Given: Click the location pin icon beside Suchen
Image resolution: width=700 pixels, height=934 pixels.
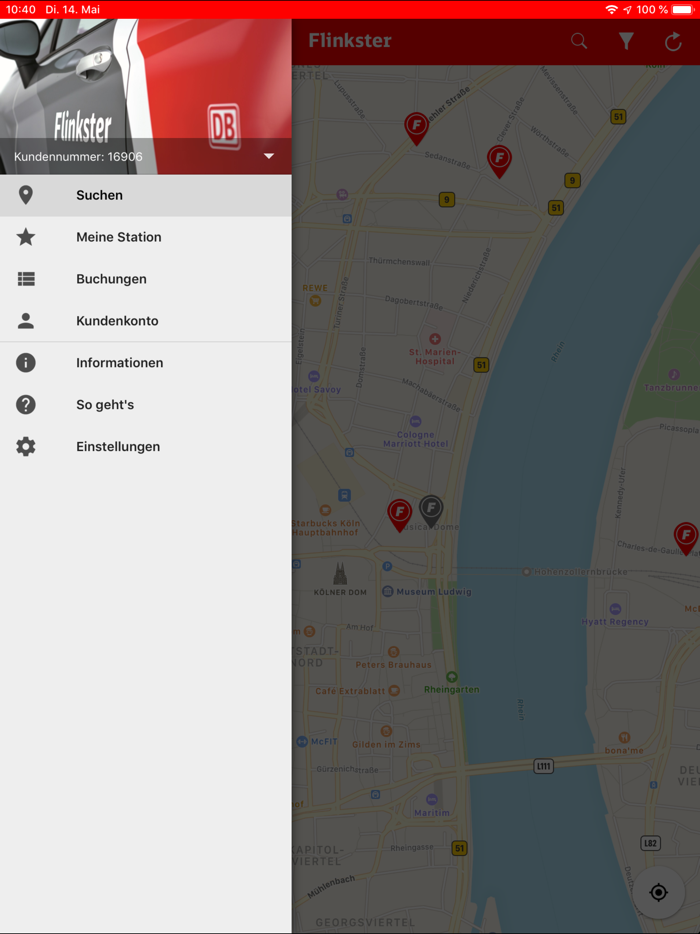Looking at the screenshot, I should point(26,195).
